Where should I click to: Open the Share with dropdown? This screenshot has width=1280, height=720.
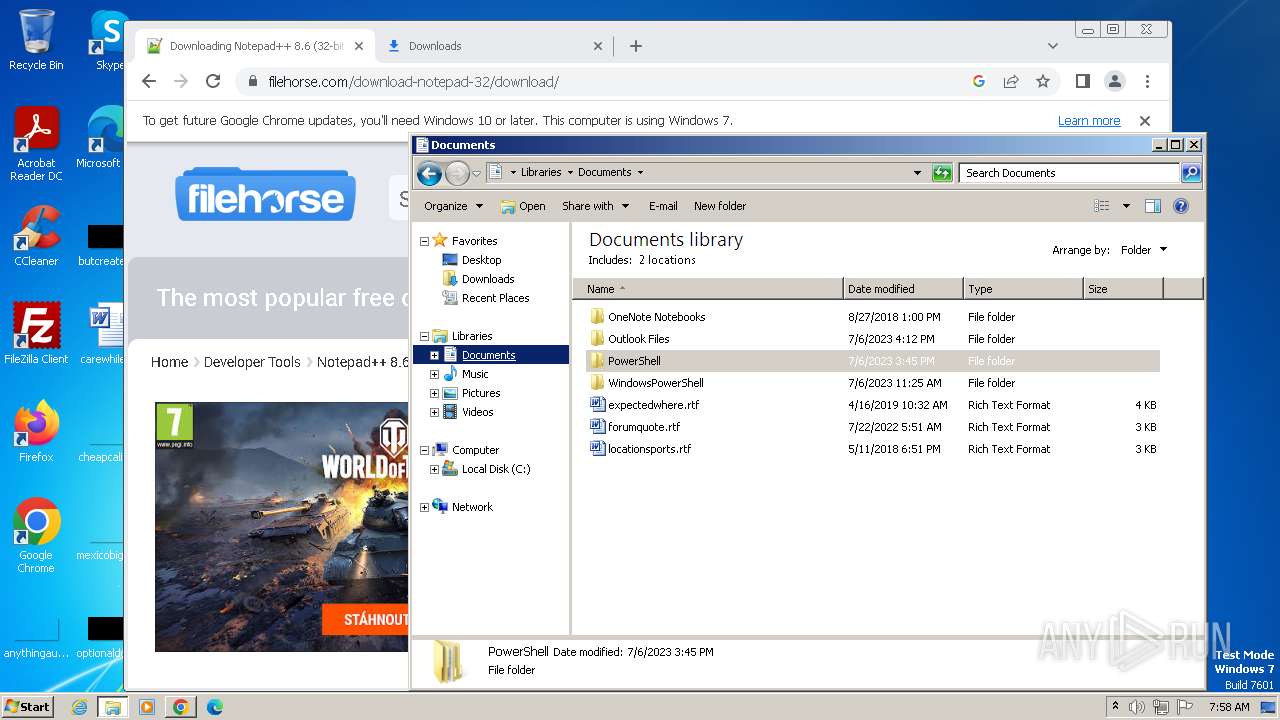tap(596, 206)
